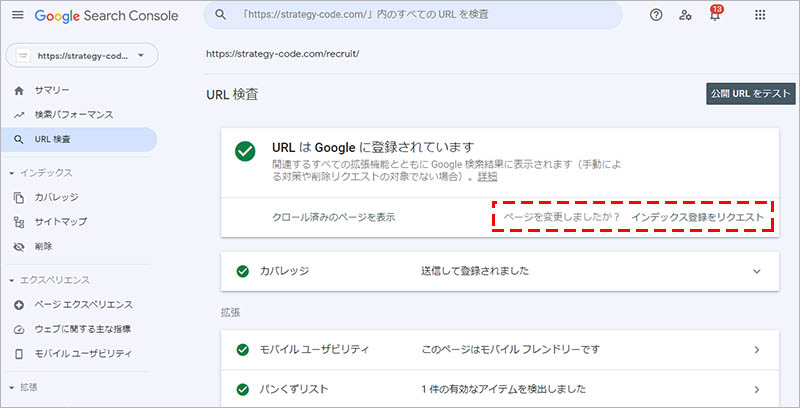Open the notifications bell
The width and height of the screenshot is (800, 408).
click(714, 17)
